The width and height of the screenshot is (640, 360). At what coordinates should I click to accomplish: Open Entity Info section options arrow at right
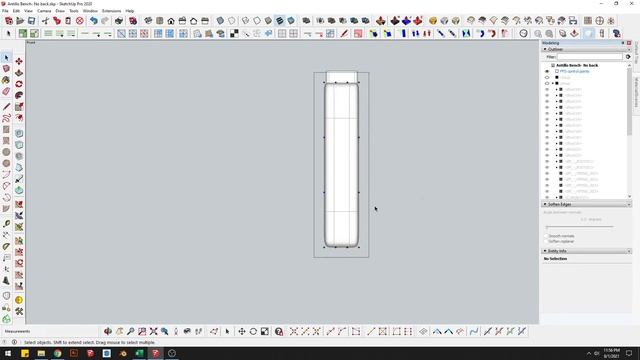tap(629, 251)
